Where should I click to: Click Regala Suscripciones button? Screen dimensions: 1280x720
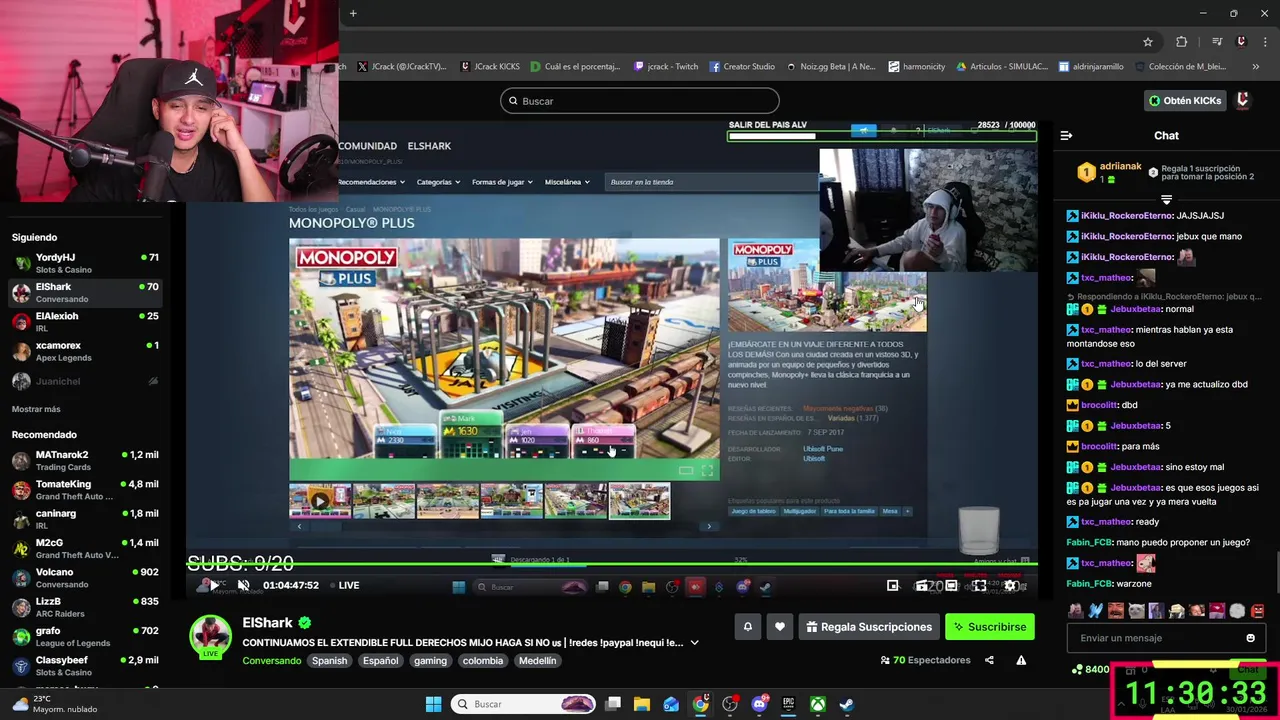(x=868, y=627)
